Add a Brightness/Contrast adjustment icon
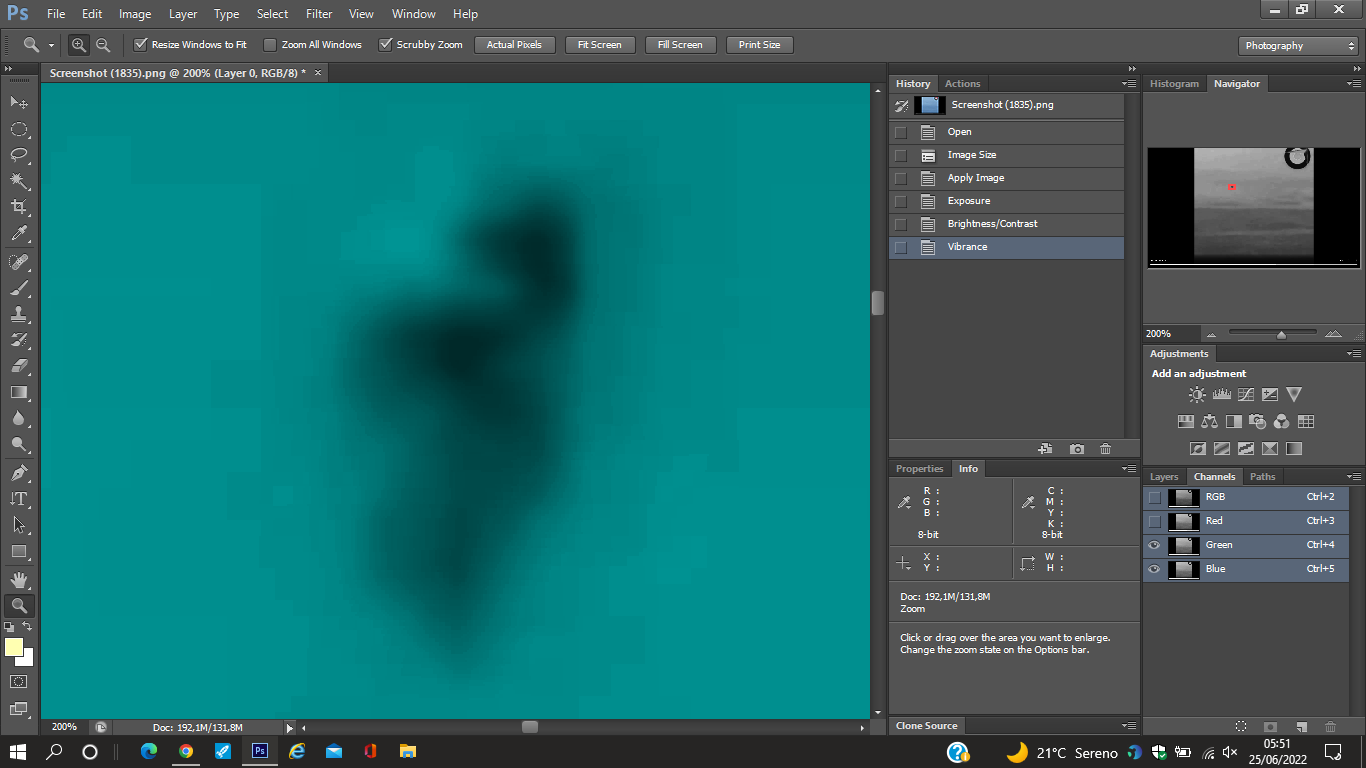Image resolution: width=1366 pixels, height=768 pixels. pyautogui.click(x=1197, y=395)
